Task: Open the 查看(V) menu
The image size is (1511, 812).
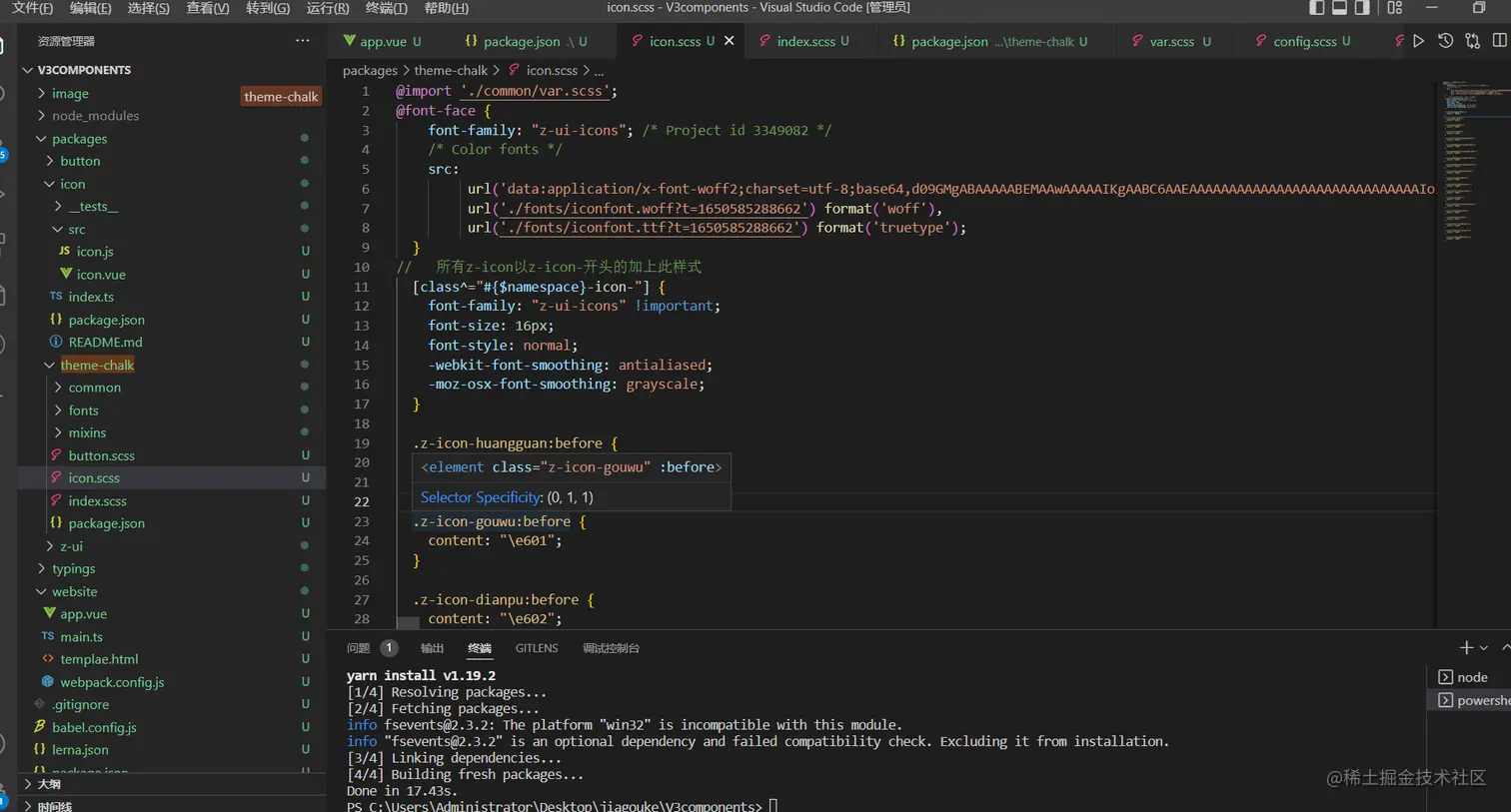Action: point(208,8)
